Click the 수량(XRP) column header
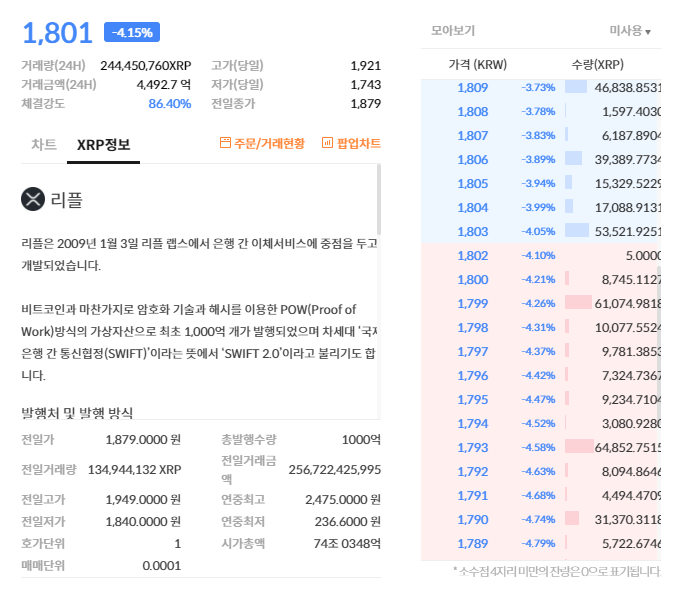This screenshot has width=679, height=615. click(x=598, y=65)
